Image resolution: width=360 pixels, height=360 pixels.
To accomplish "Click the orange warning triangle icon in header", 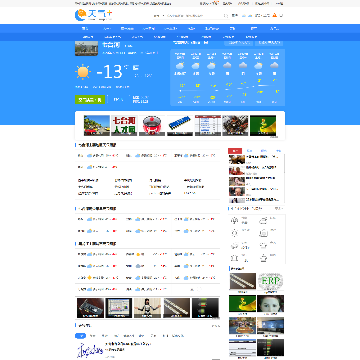I will (x=275, y=15).
